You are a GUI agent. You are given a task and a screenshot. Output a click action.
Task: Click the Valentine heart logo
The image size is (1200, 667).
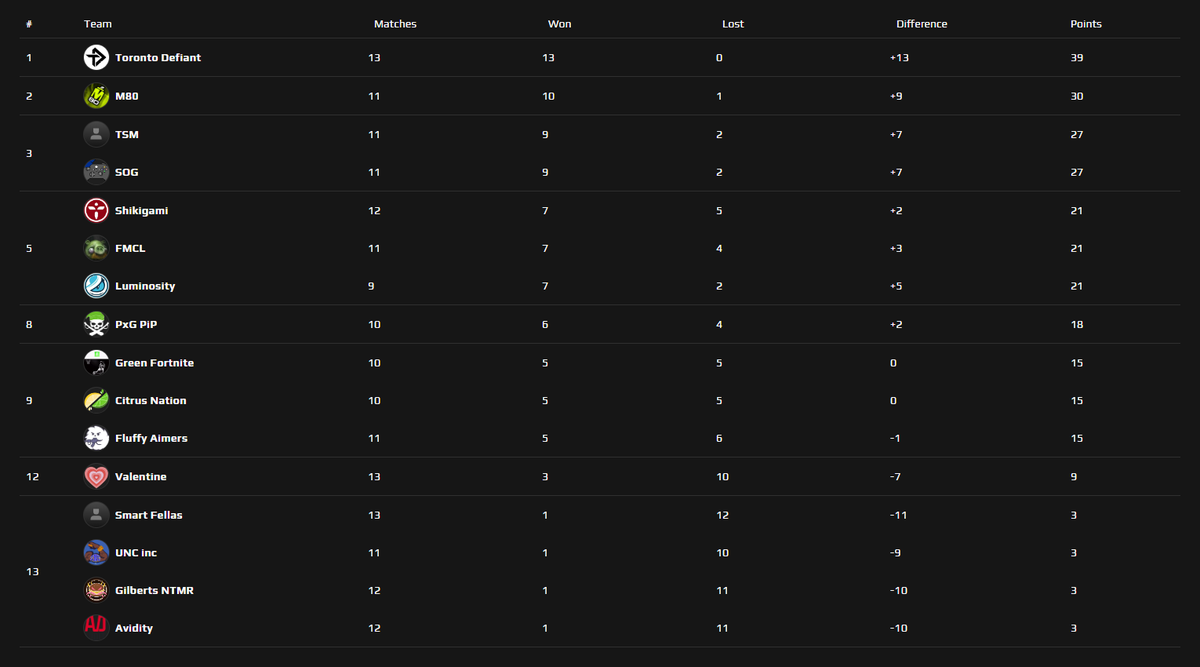[96, 477]
